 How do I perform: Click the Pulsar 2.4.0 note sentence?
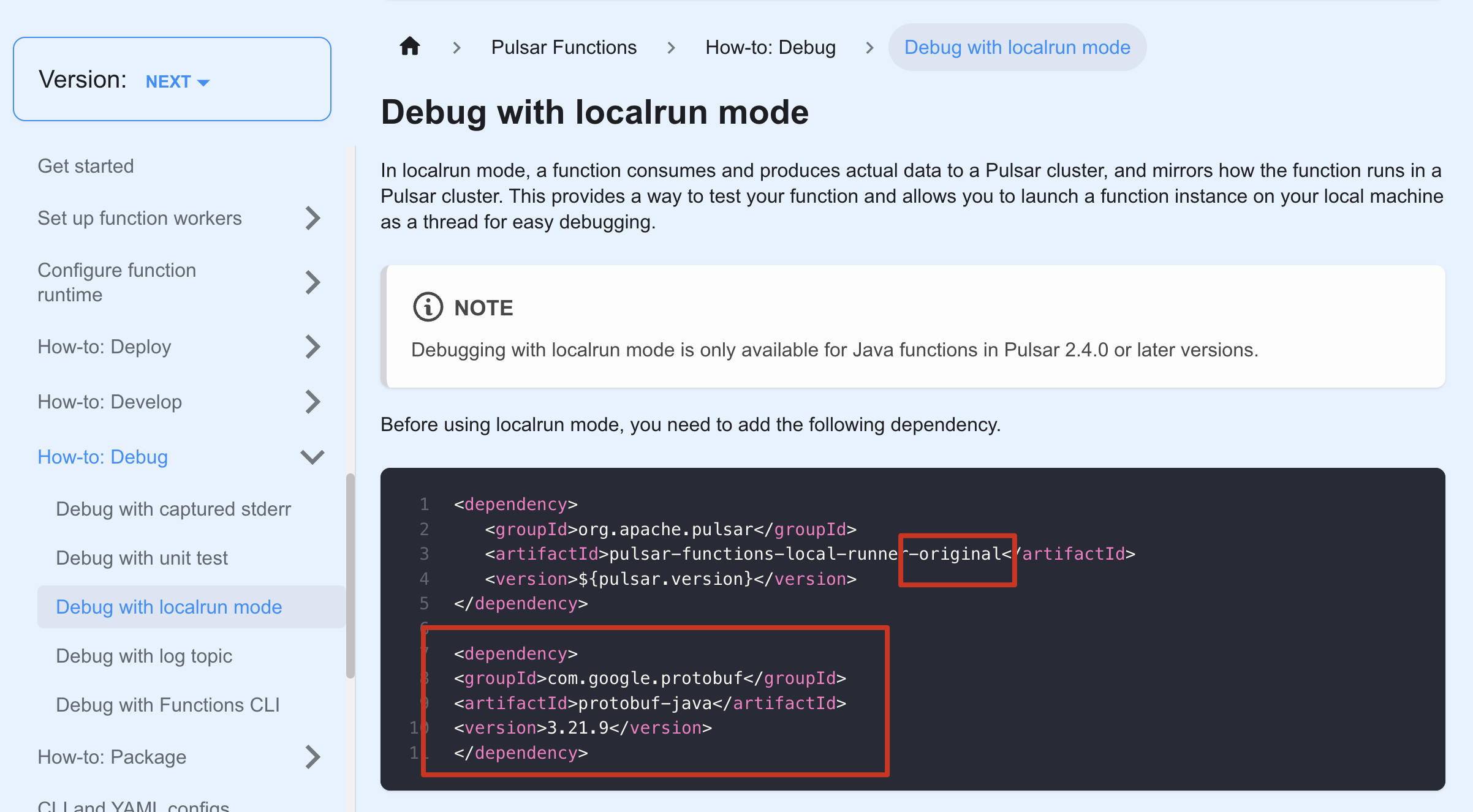coord(835,350)
